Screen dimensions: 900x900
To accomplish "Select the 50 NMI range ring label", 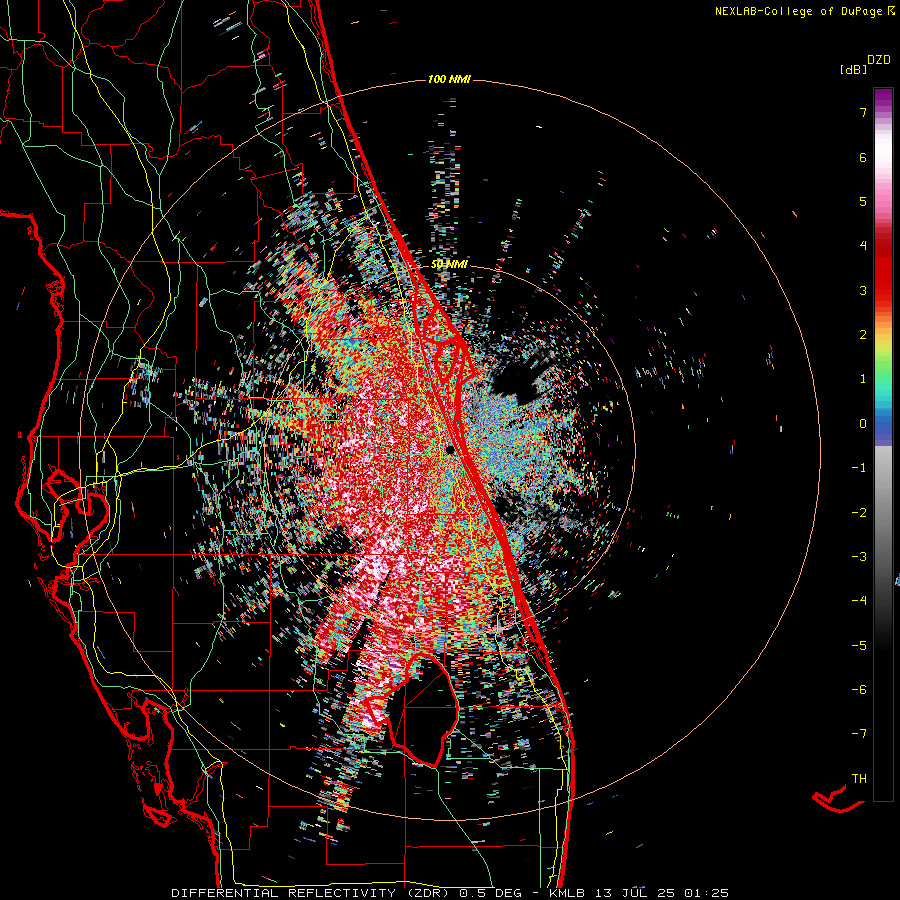I will [x=449, y=265].
